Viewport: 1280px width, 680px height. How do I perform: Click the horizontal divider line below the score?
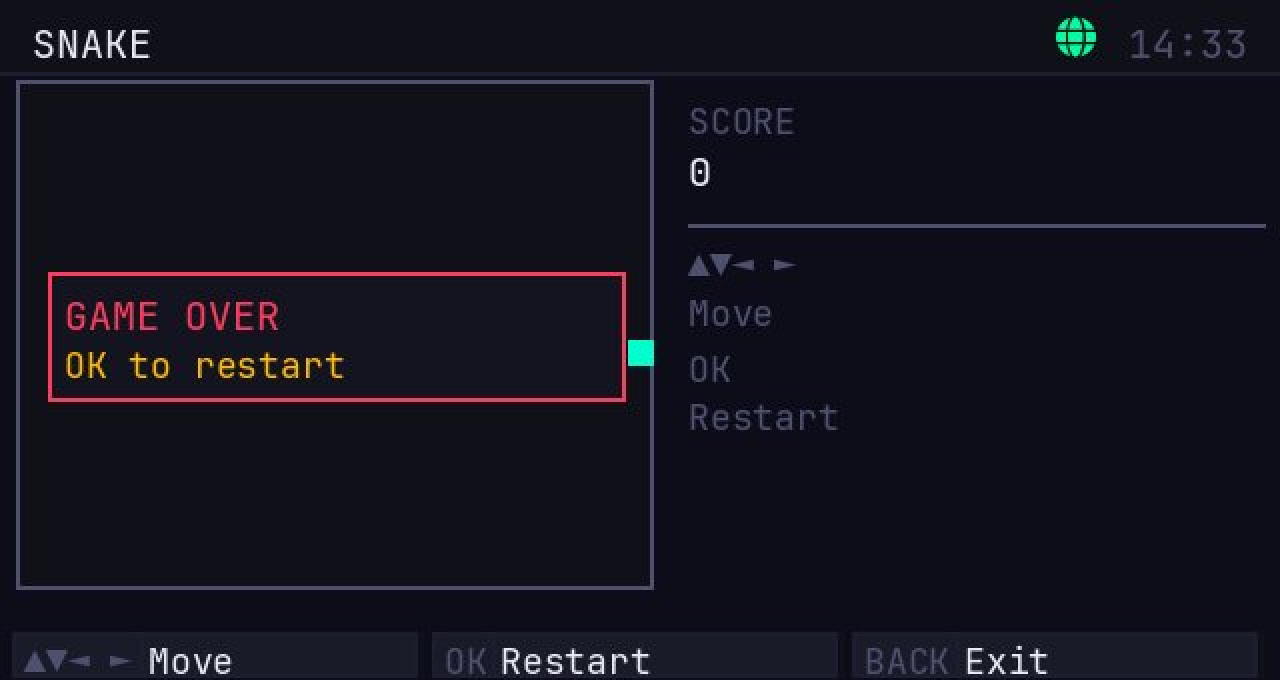(977, 226)
